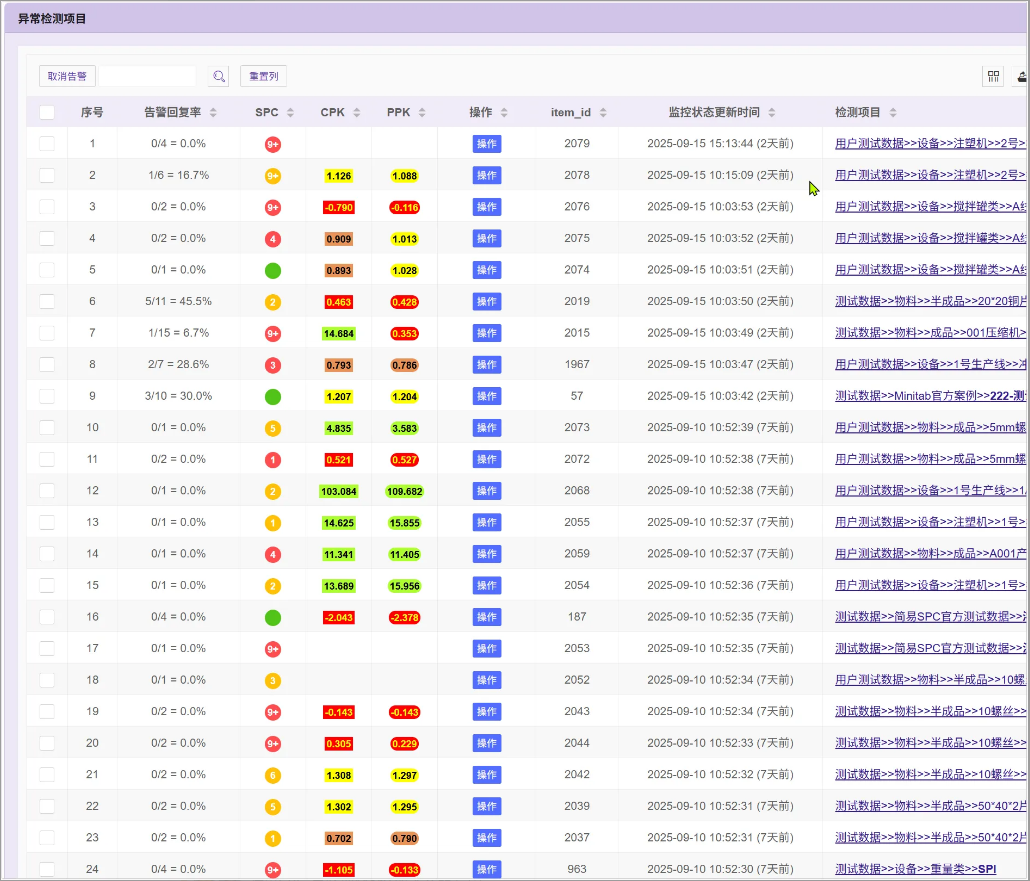The image size is (1030, 881).
Task: Click the red 9+ SPC badge in row 1
Action: [x=273, y=144]
